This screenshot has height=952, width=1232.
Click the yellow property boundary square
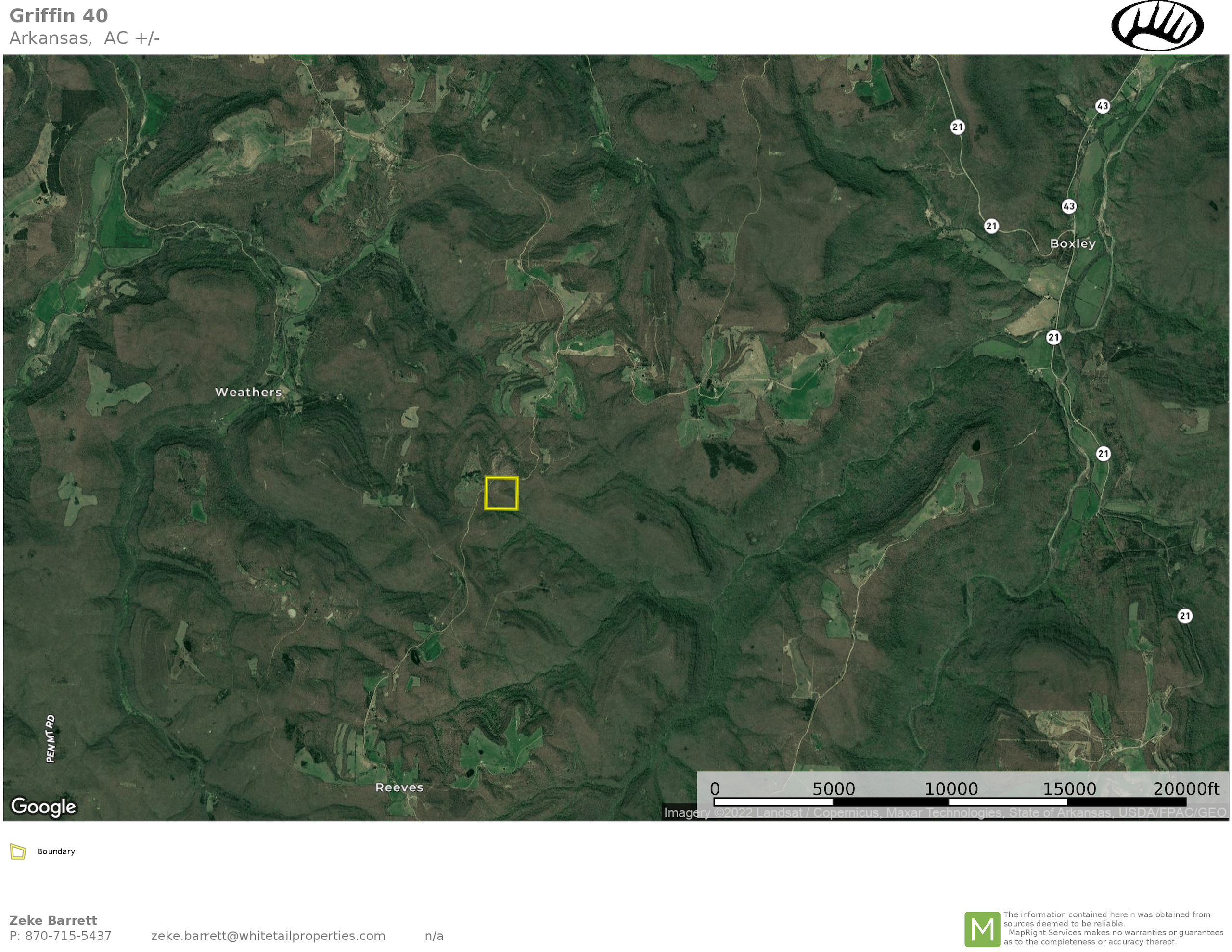[501, 494]
